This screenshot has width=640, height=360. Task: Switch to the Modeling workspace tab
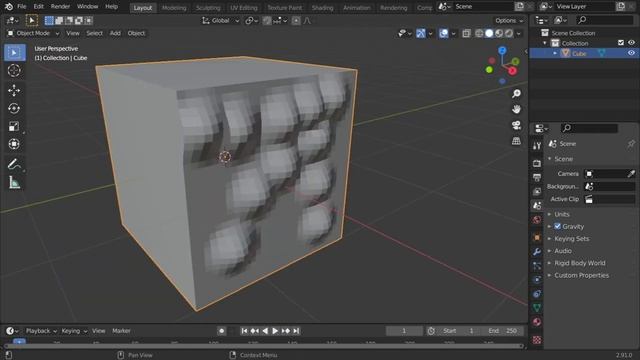tap(174, 8)
